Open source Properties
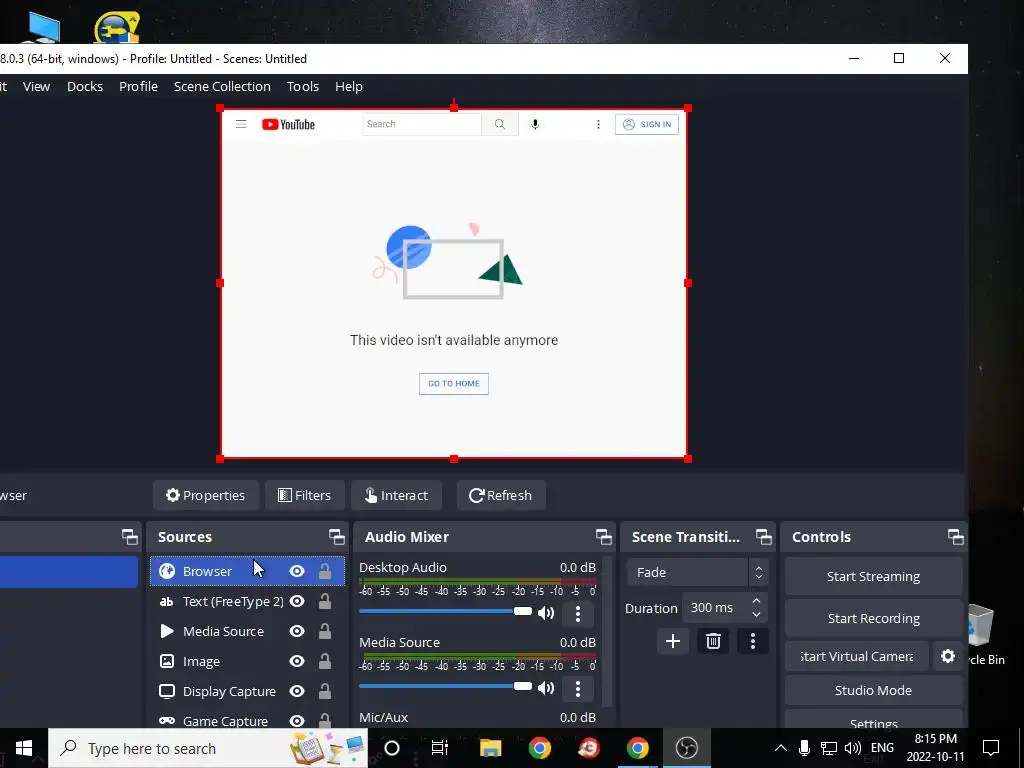The width and height of the screenshot is (1024, 768). tap(206, 496)
